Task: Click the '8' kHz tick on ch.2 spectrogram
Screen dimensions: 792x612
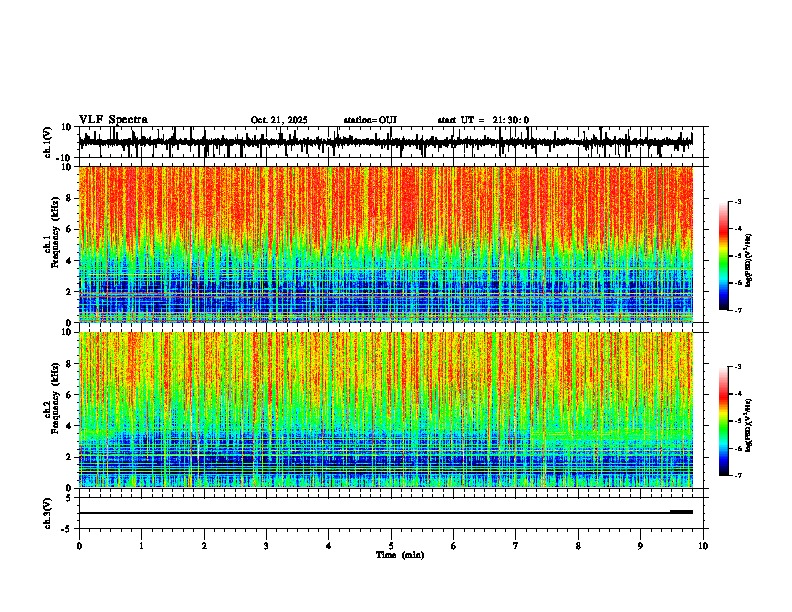Action: point(70,364)
